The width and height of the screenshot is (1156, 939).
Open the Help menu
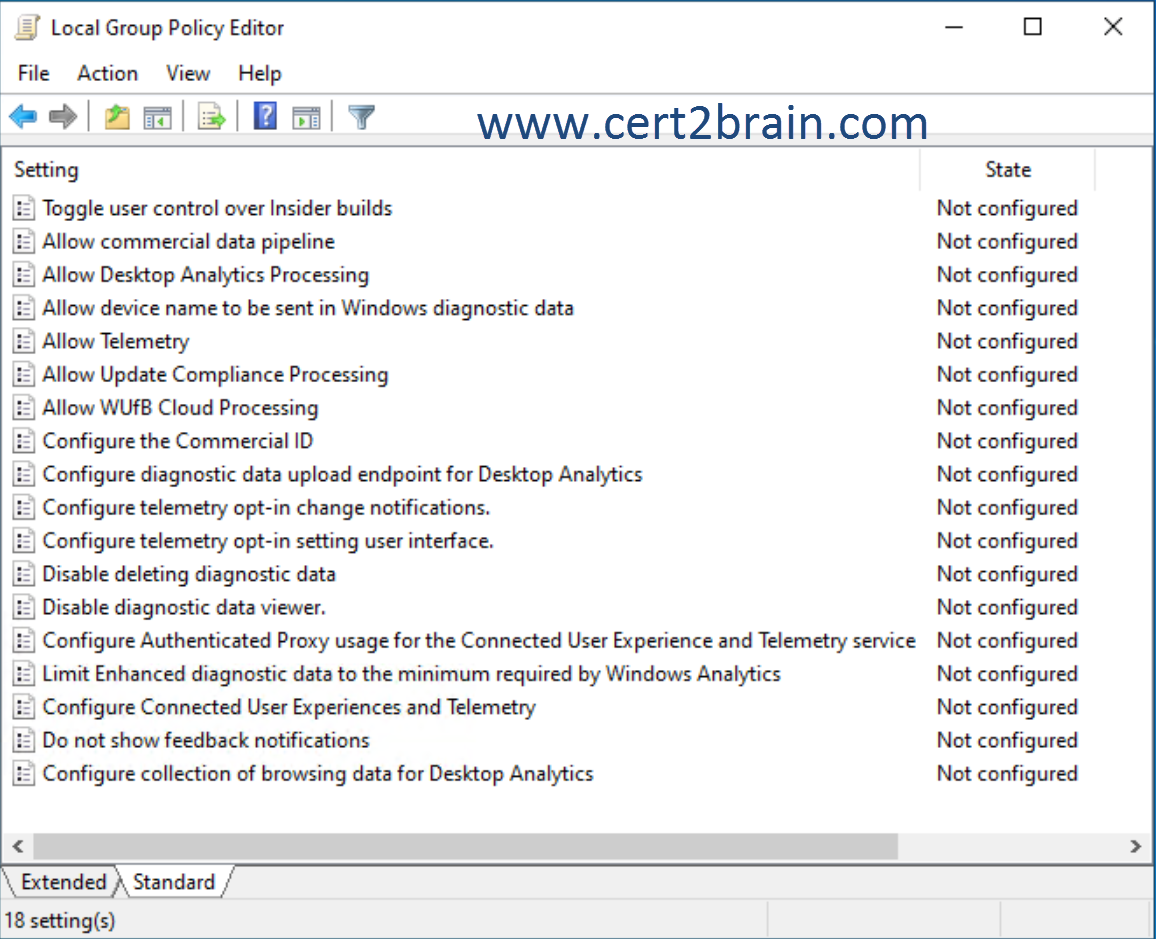[x=260, y=74]
